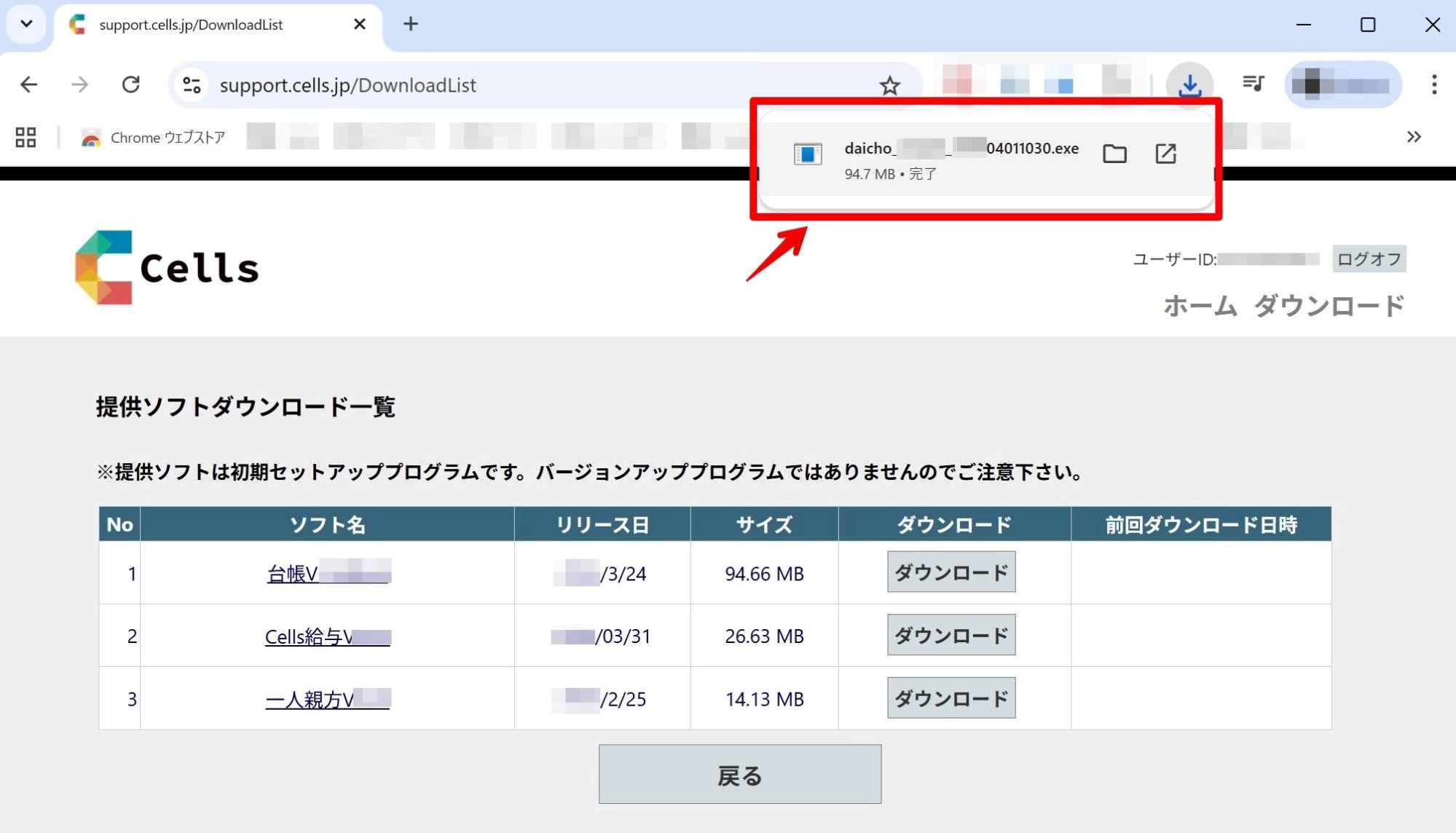Open the ダウンロード navigation menu item
1456x833 pixels.
coord(1329,307)
